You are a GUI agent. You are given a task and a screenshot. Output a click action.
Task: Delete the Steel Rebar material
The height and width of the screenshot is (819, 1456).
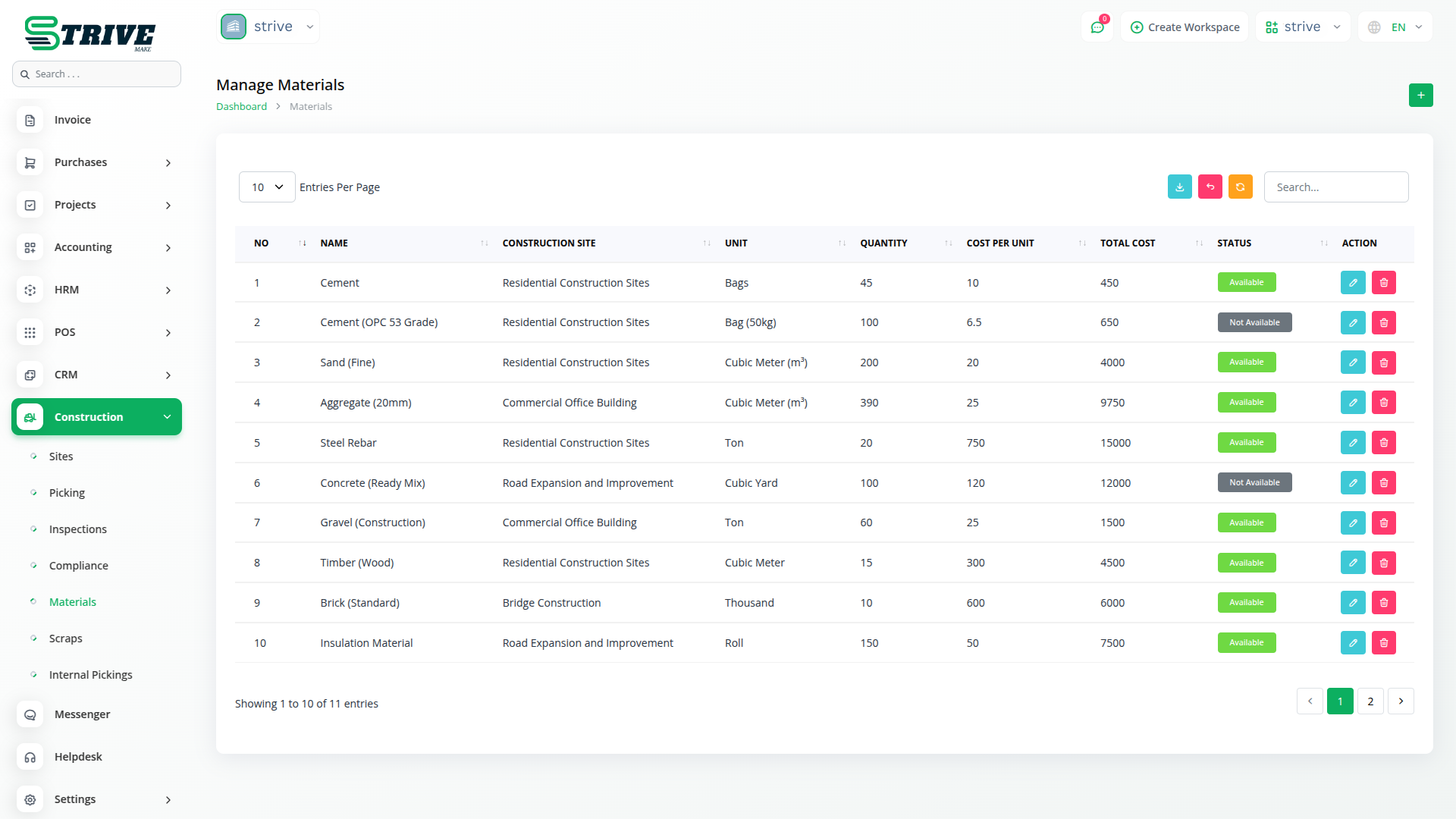click(x=1383, y=443)
